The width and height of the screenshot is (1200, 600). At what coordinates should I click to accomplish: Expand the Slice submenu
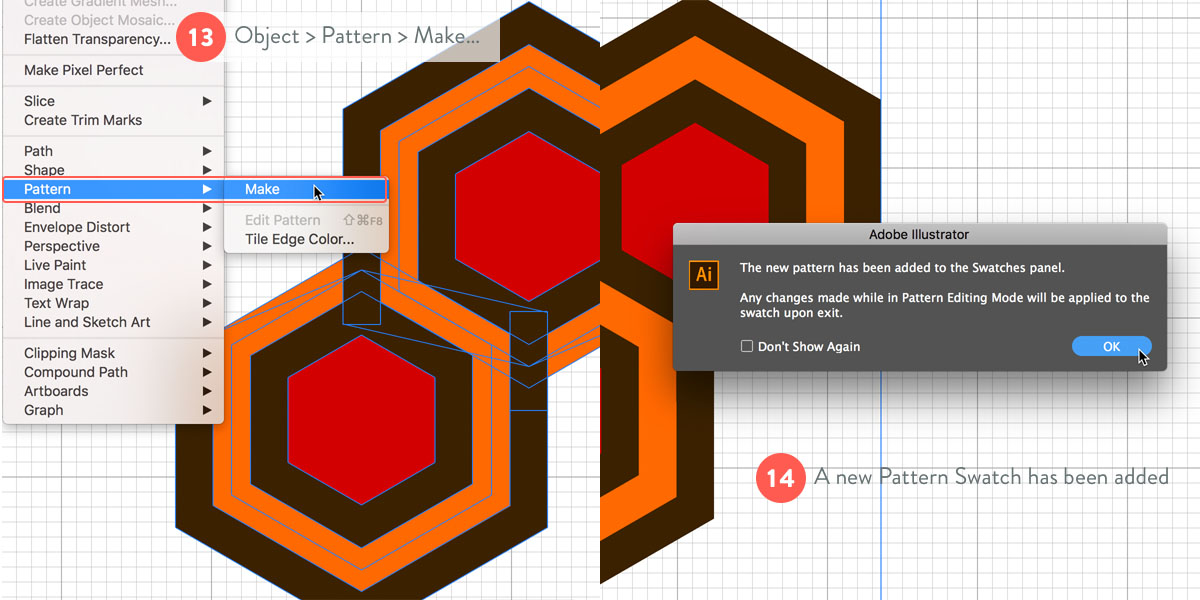coord(40,101)
